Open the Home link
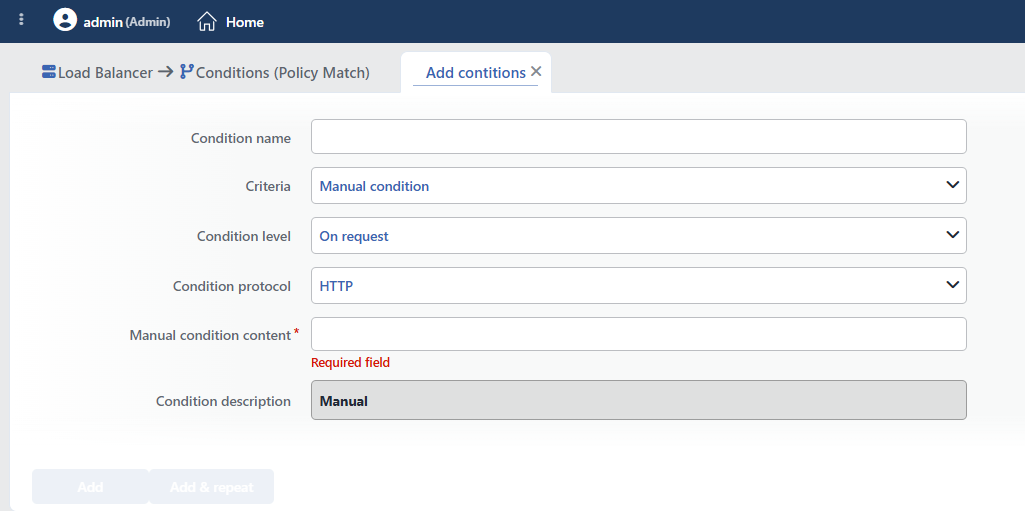Screen dimensions: 1025x511 pos(245,22)
